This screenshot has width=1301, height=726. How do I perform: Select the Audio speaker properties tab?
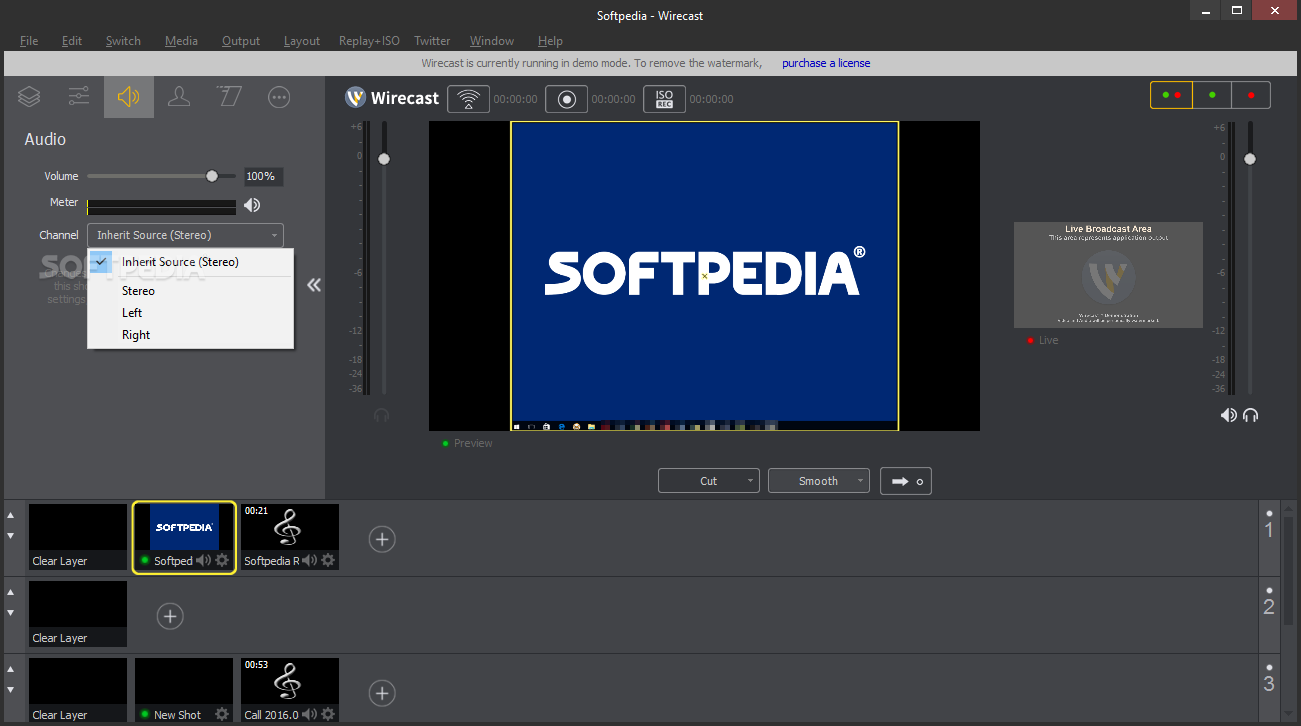coord(129,97)
